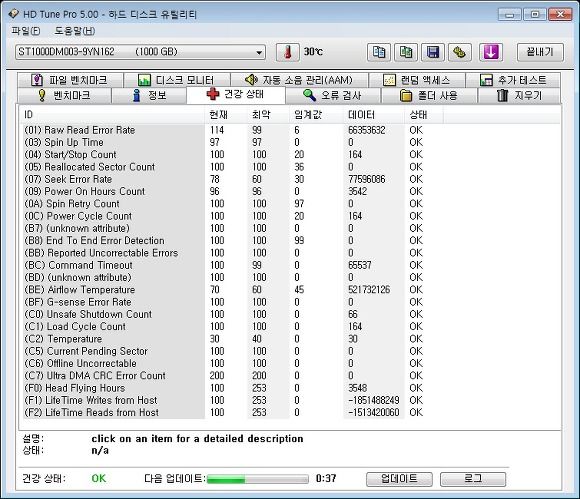
Task: Click the 현재 column header
Action: (x=227, y=115)
